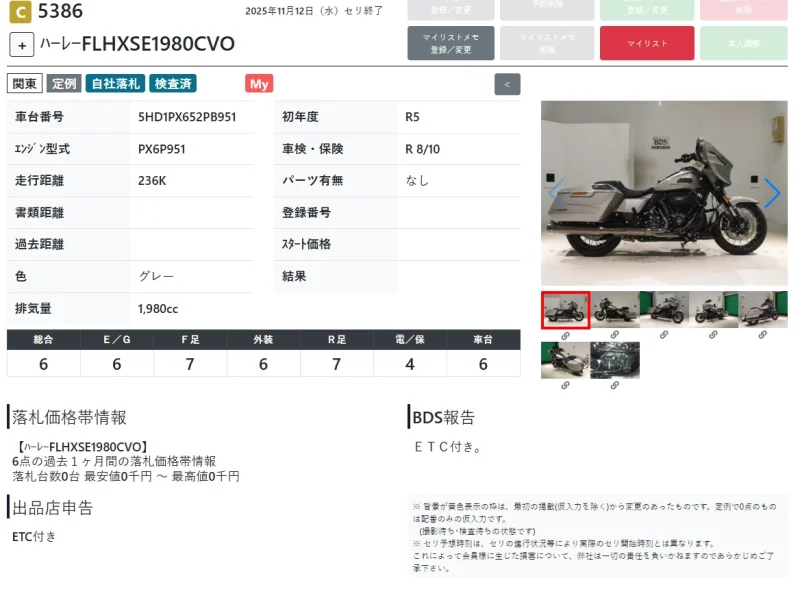Viewport: 800px width, 600px height.
Task: Click the score 4 under 電/保
Action: tap(410, 364)
